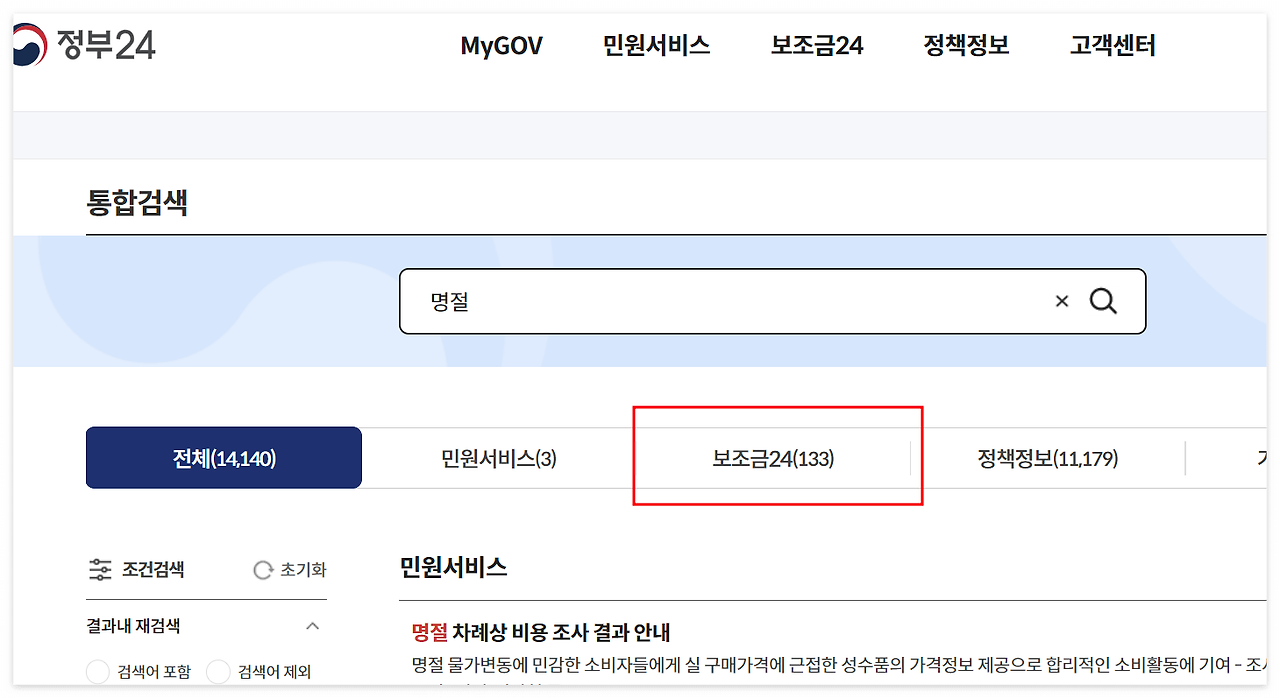Image resolution: width=1280 pixels, height=698 pixels.
Task: Click the 정부24 logo
Action: pyautogui.click(x=85, y=45)
